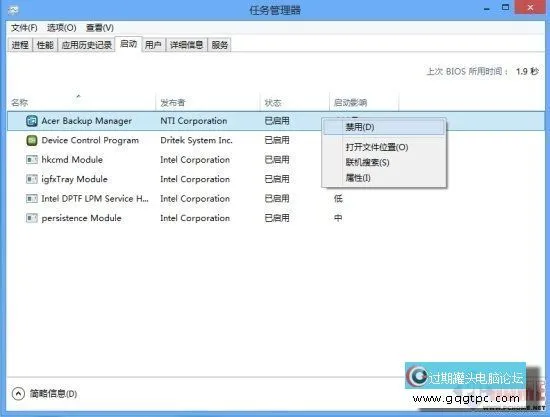Click the Task Manager title bar icon
Image resolution: width=550 pixels, height=417 pixels.
click(14, 10)
